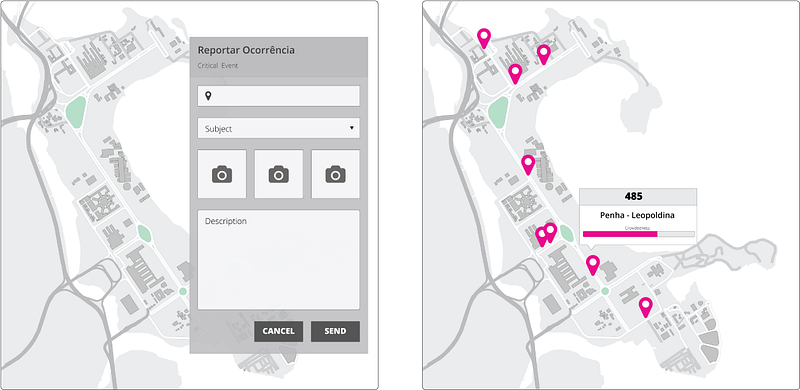Click the CANCEL button
The image size is (800, 390).
coord(279,331)
